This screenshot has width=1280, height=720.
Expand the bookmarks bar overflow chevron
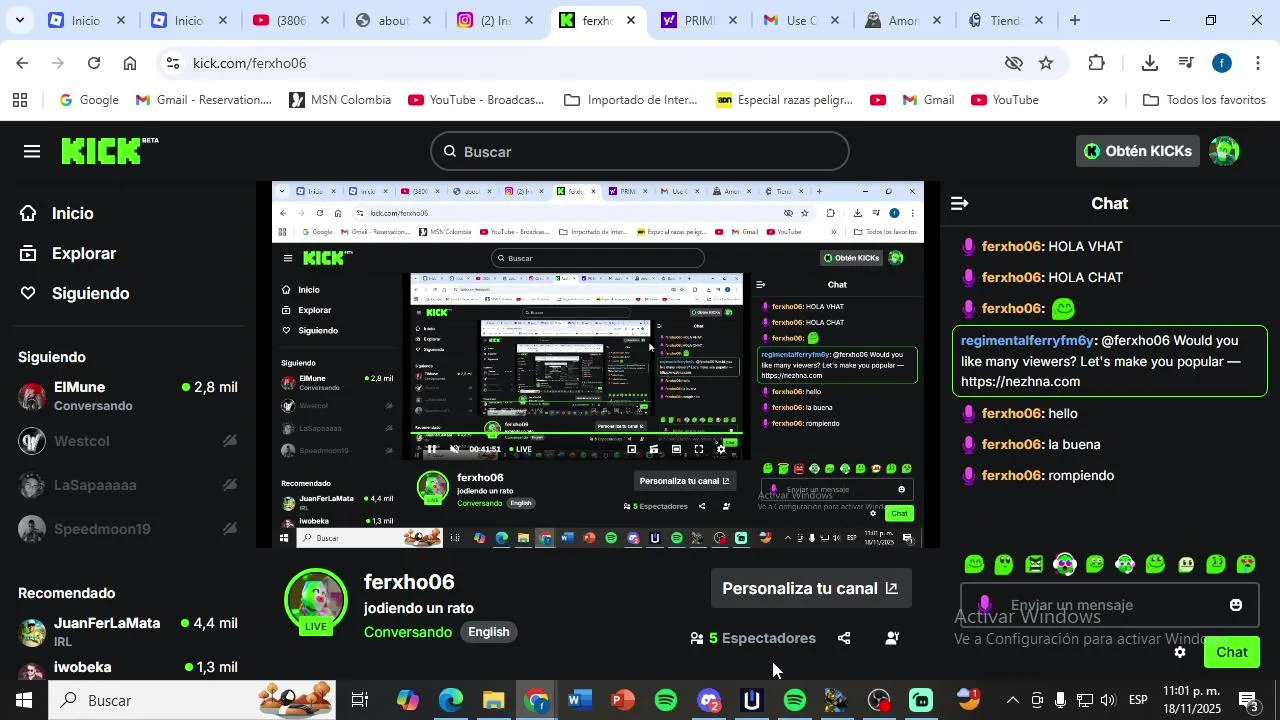1103,100
